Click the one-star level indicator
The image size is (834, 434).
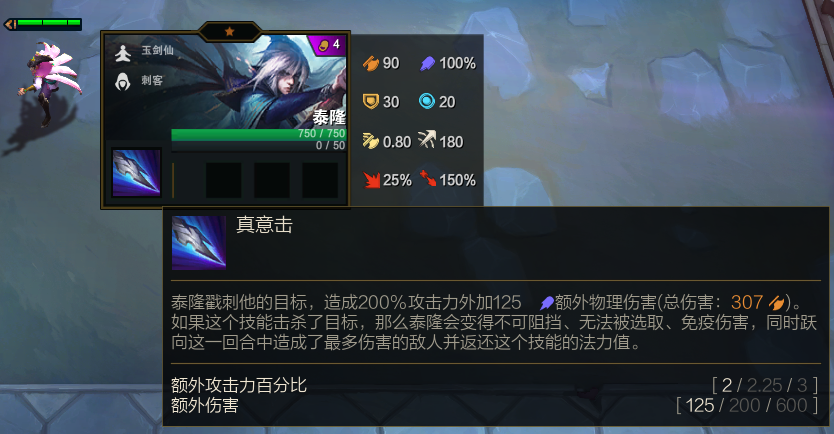(x=229, y=31)
